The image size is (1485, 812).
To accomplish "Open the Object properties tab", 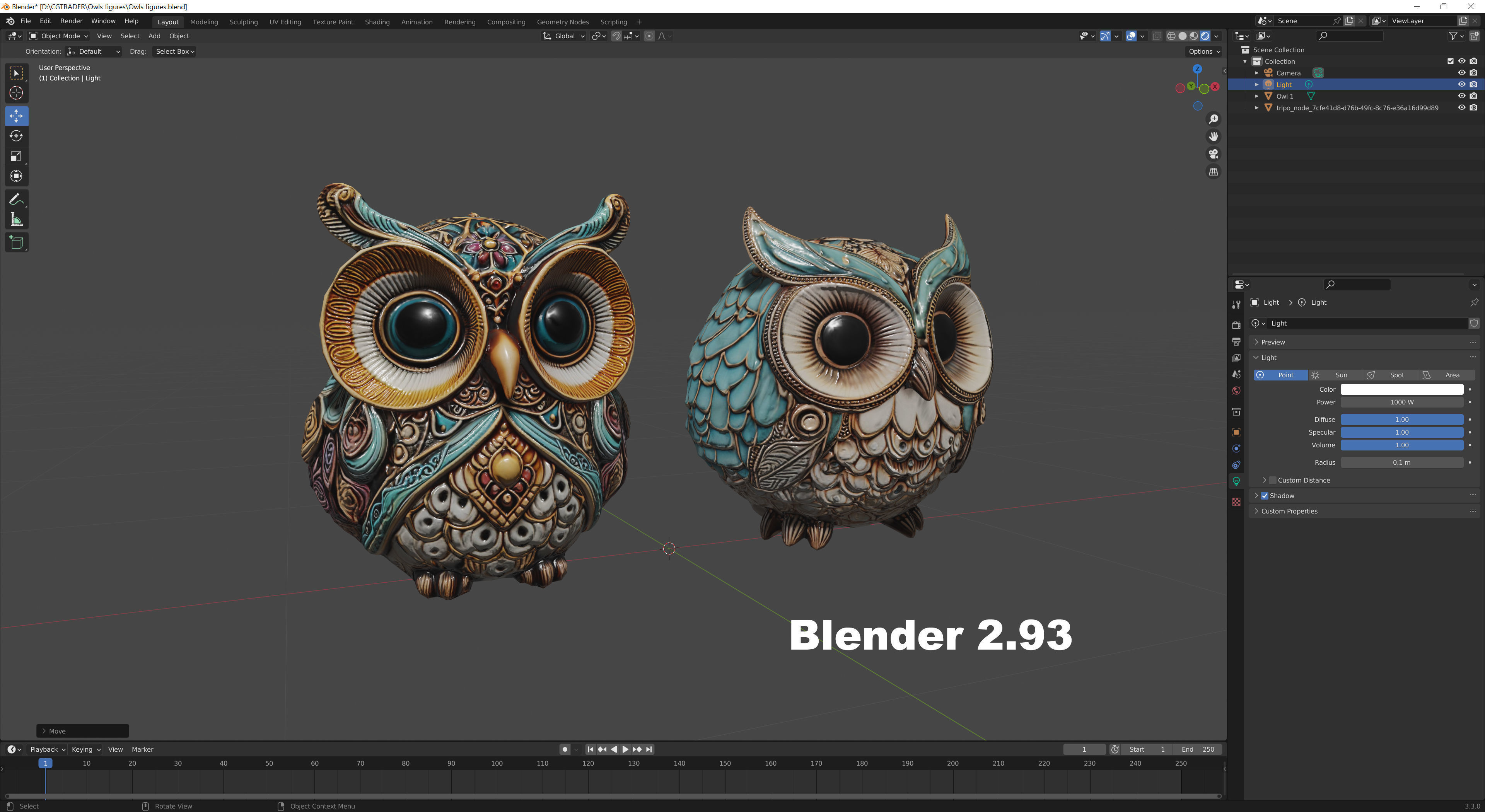I will click(x=1236, y=432).
